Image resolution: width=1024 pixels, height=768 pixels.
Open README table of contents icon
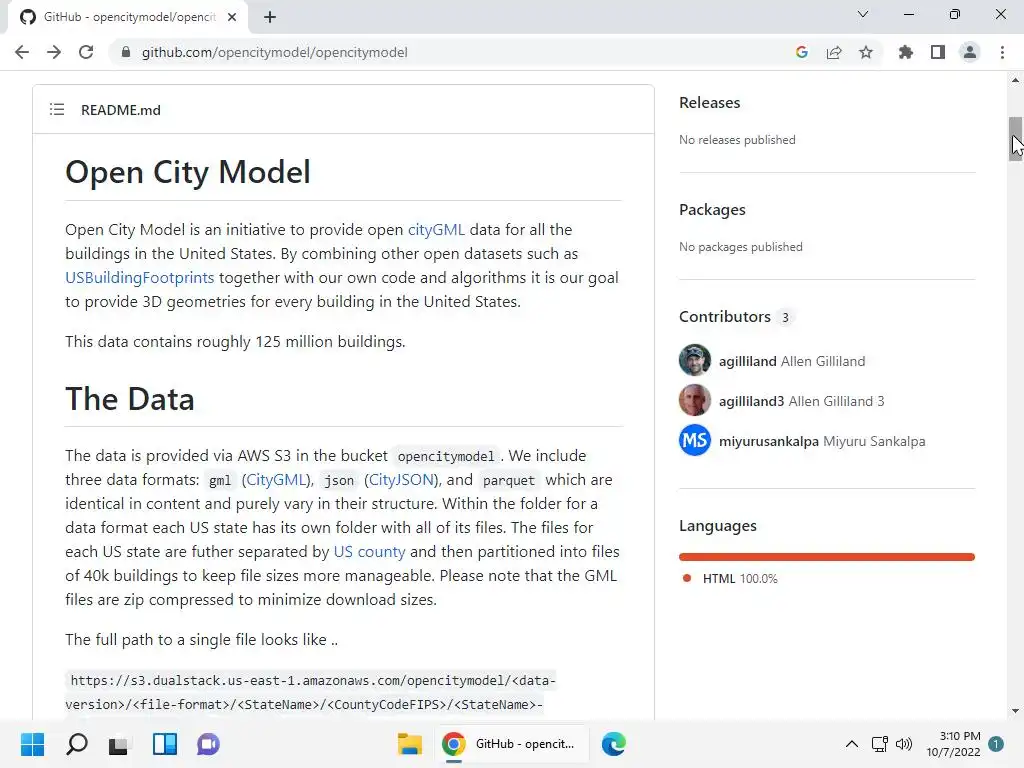point(57,110)
